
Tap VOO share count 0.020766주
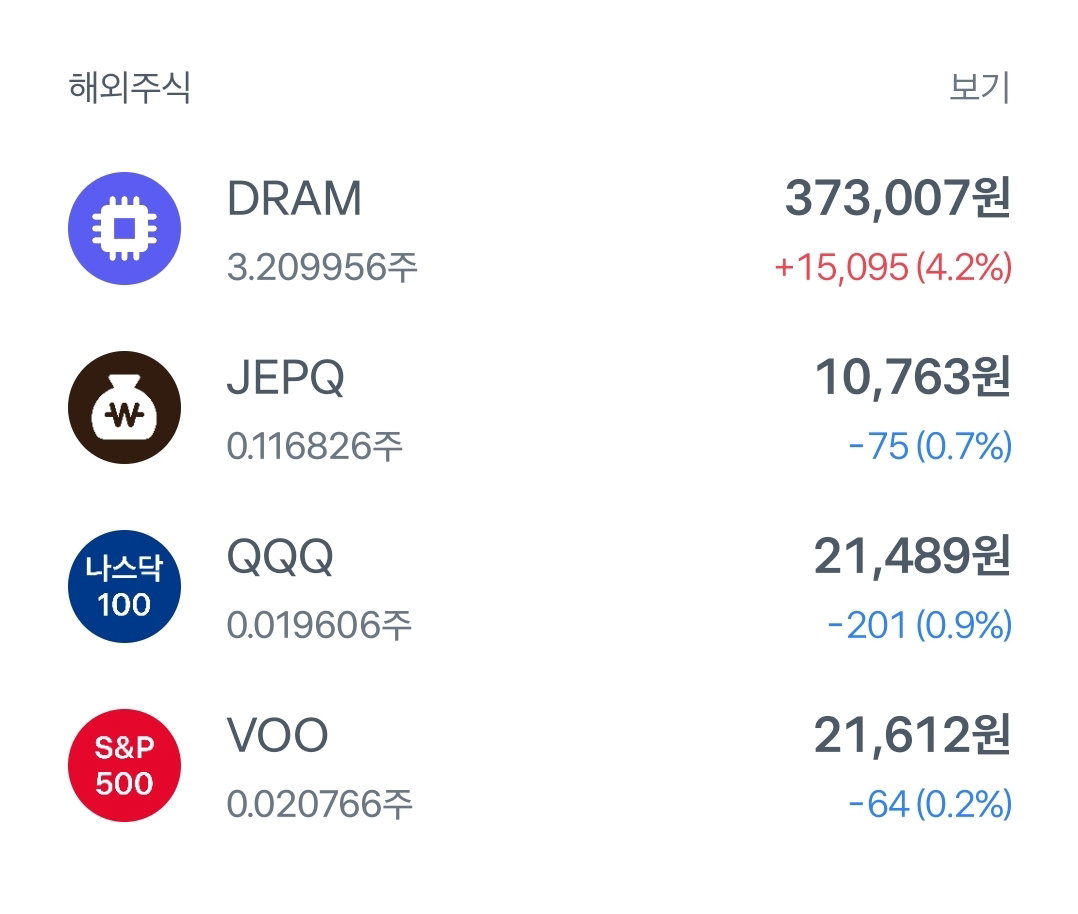coord(320,803)
